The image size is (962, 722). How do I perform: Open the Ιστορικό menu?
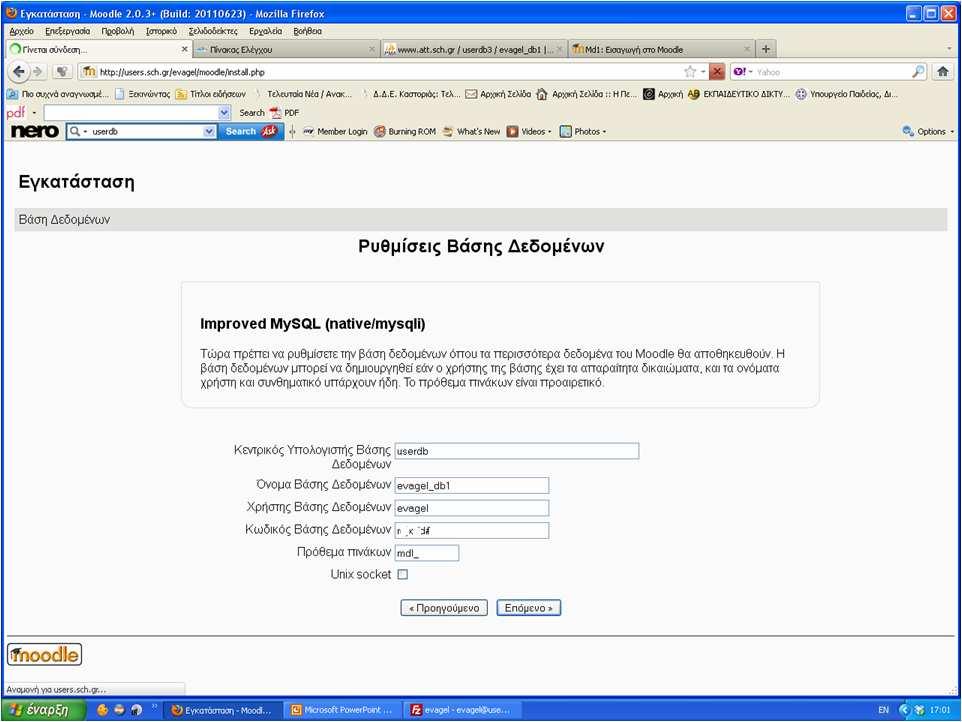[161, 31]
